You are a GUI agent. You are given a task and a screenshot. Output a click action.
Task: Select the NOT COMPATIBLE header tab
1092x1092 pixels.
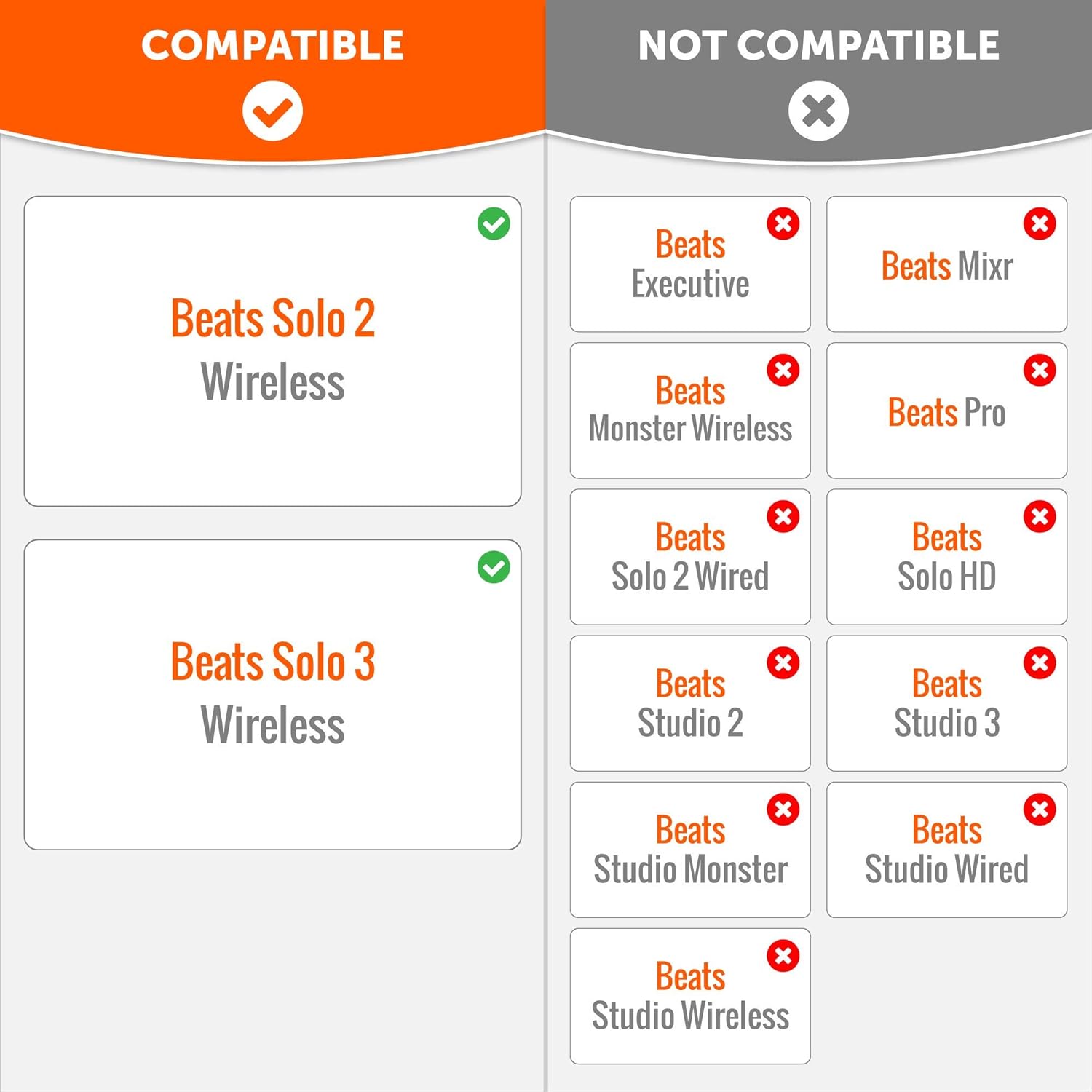[x=818, y=45]
